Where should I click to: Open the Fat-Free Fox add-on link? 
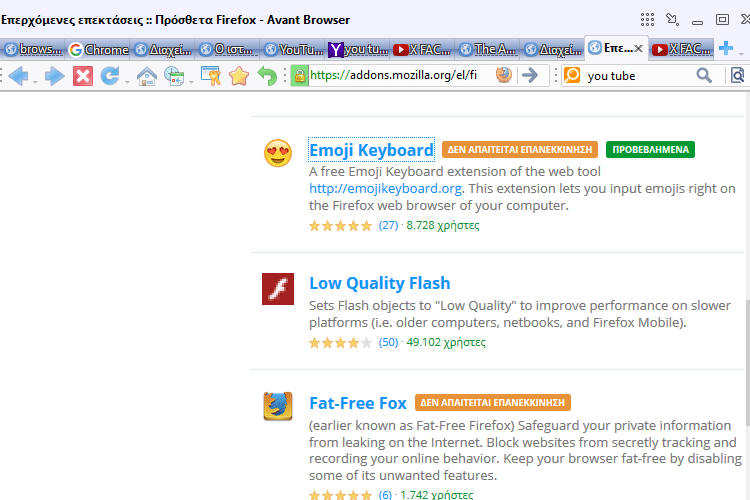pos(358,403)
